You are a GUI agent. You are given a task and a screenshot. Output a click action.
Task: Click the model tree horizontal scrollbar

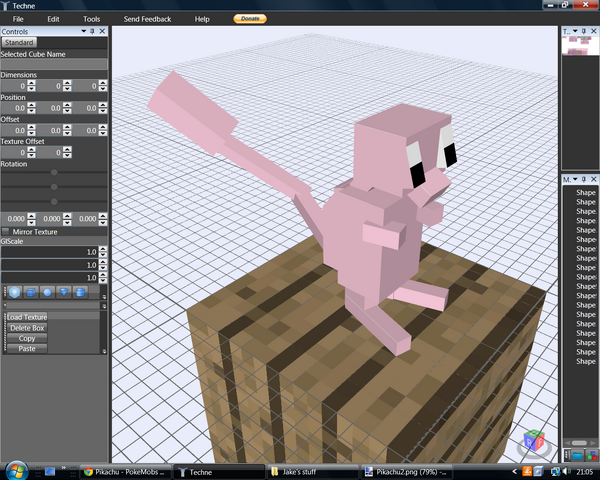579,443
